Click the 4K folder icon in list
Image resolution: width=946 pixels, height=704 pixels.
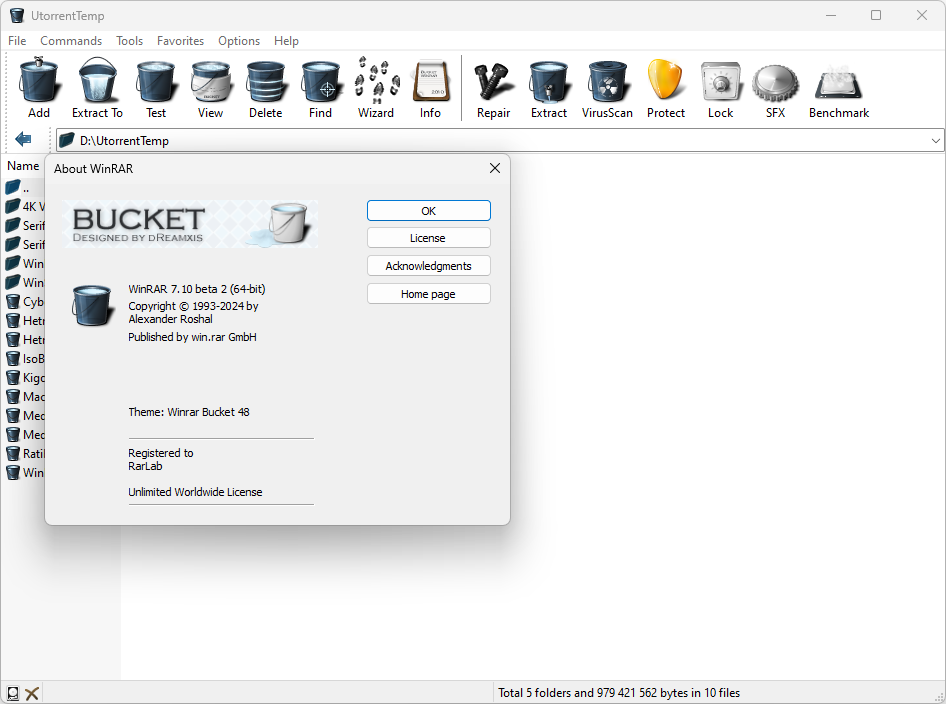point(13,206)
